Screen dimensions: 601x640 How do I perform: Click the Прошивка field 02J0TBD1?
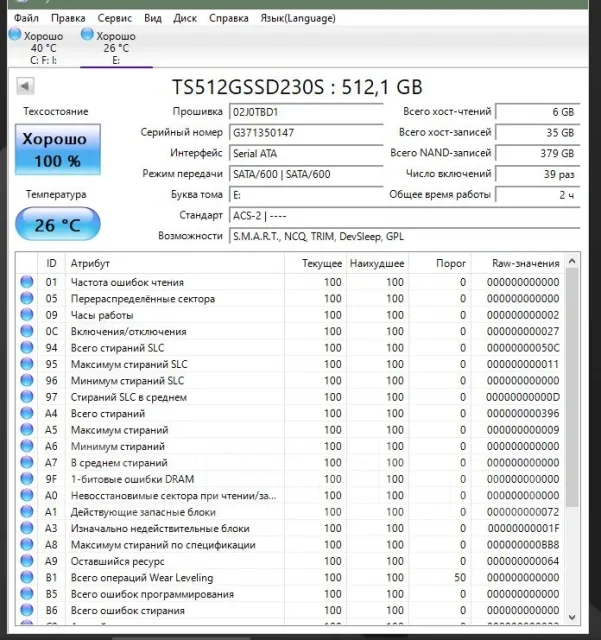click(x=306, y=112)
